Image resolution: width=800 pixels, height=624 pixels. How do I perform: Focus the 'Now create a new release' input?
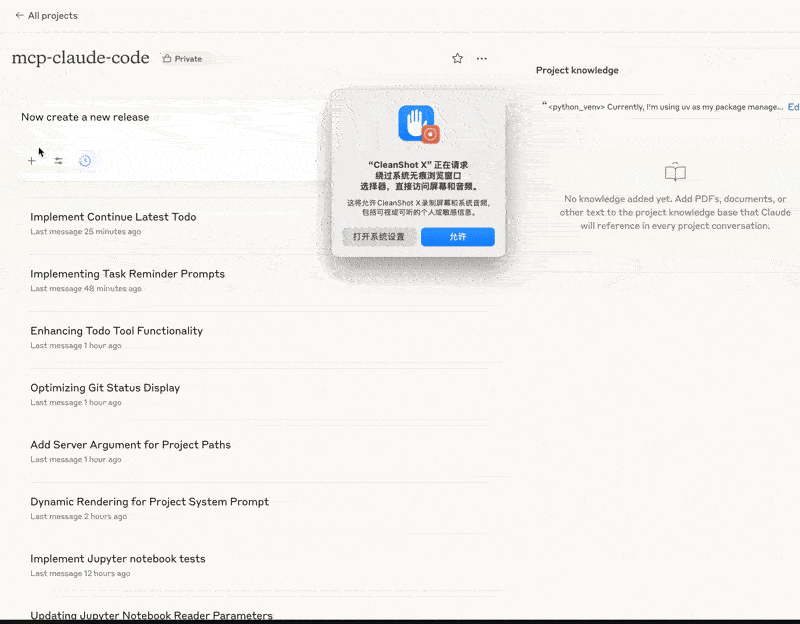170,117
